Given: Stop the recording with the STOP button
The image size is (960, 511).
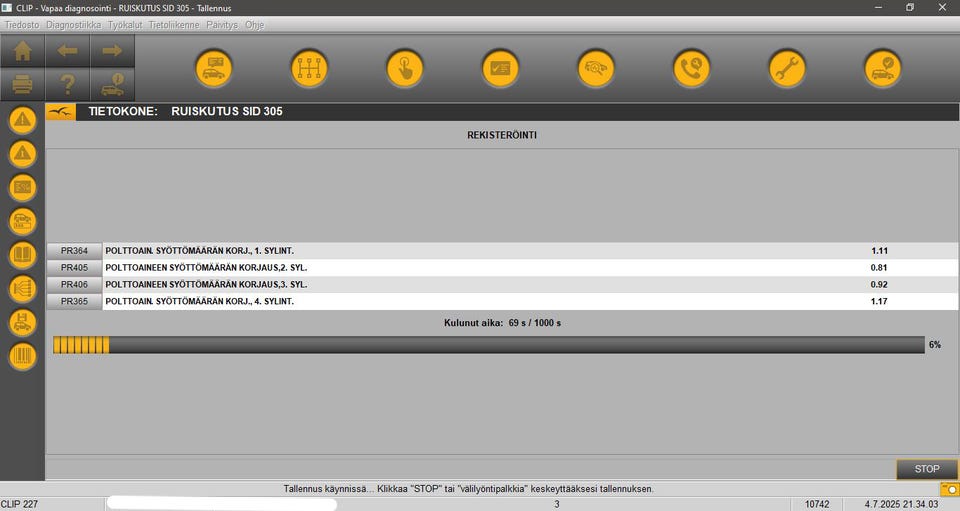Looking at the screenshot, I should (x=927, y=469).
